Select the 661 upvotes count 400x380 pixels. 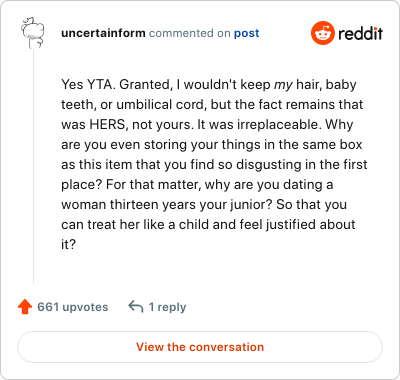click(73, 307)
